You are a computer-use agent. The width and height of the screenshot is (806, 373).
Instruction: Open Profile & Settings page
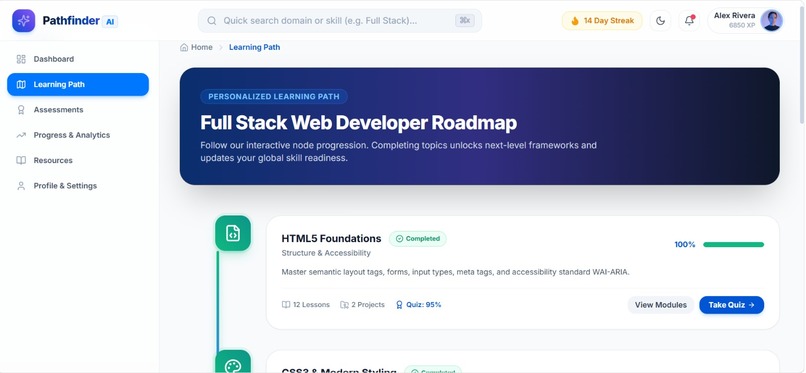tap(78, 186)
